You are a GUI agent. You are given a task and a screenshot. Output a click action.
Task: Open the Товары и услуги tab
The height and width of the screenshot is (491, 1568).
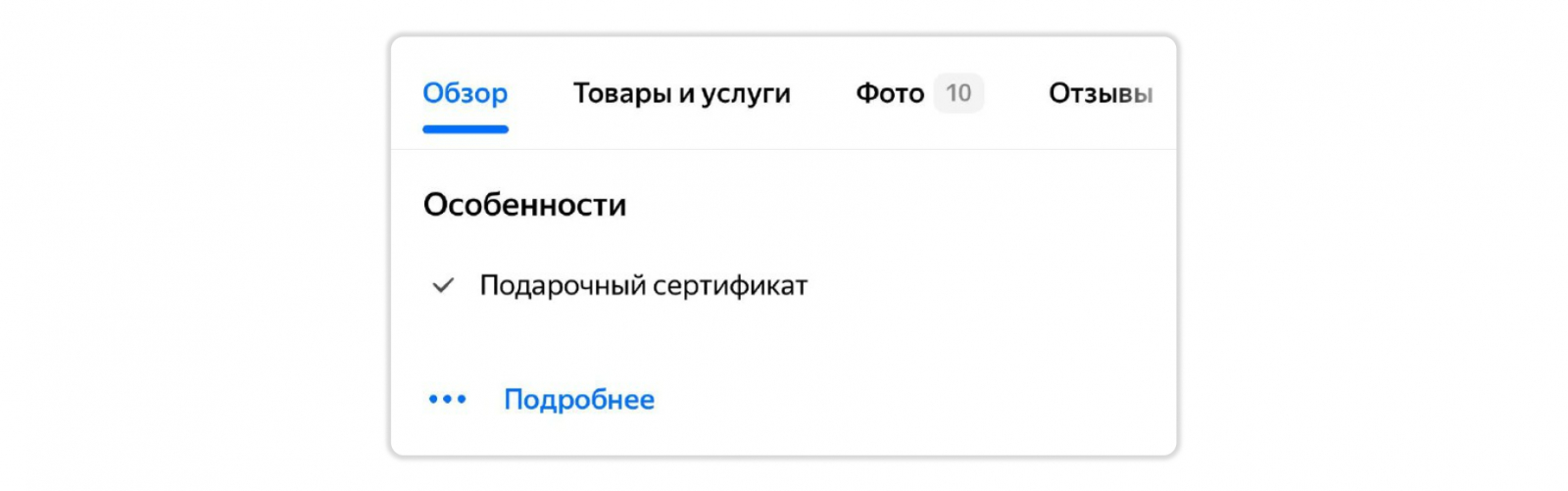coord(681,93)
